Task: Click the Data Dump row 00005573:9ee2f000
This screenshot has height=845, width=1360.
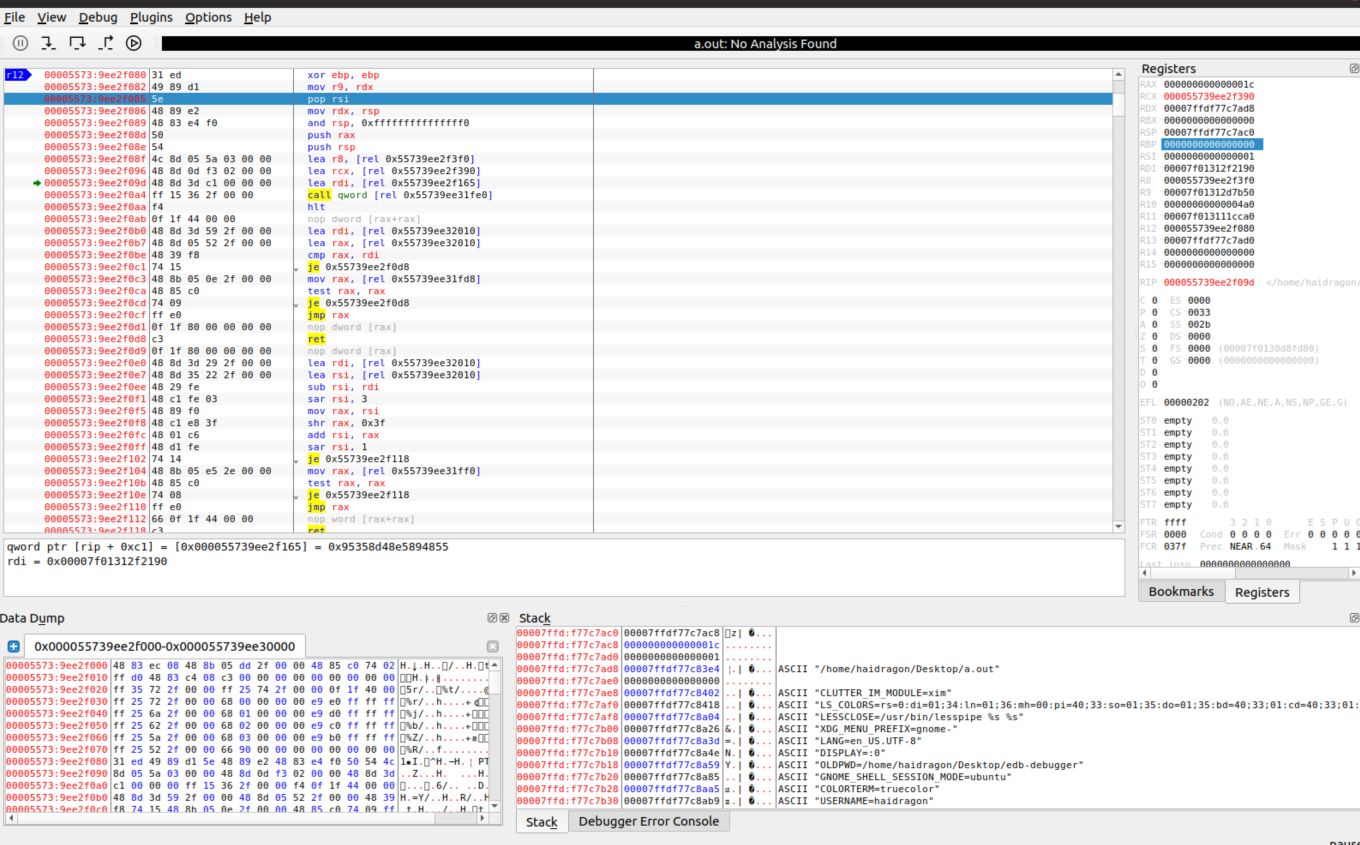Action: (246, 665)
